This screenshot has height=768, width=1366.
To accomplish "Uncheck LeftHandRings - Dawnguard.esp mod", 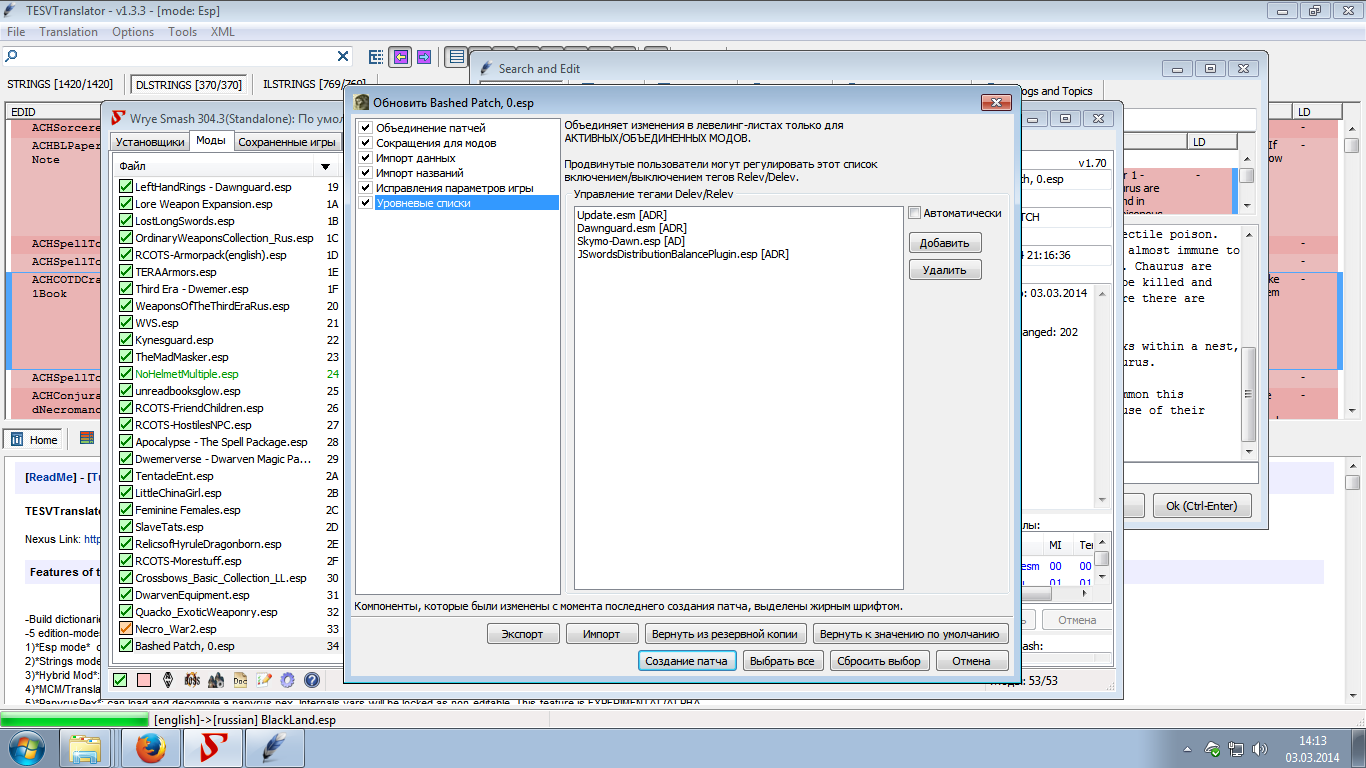I will click(126, 187).
